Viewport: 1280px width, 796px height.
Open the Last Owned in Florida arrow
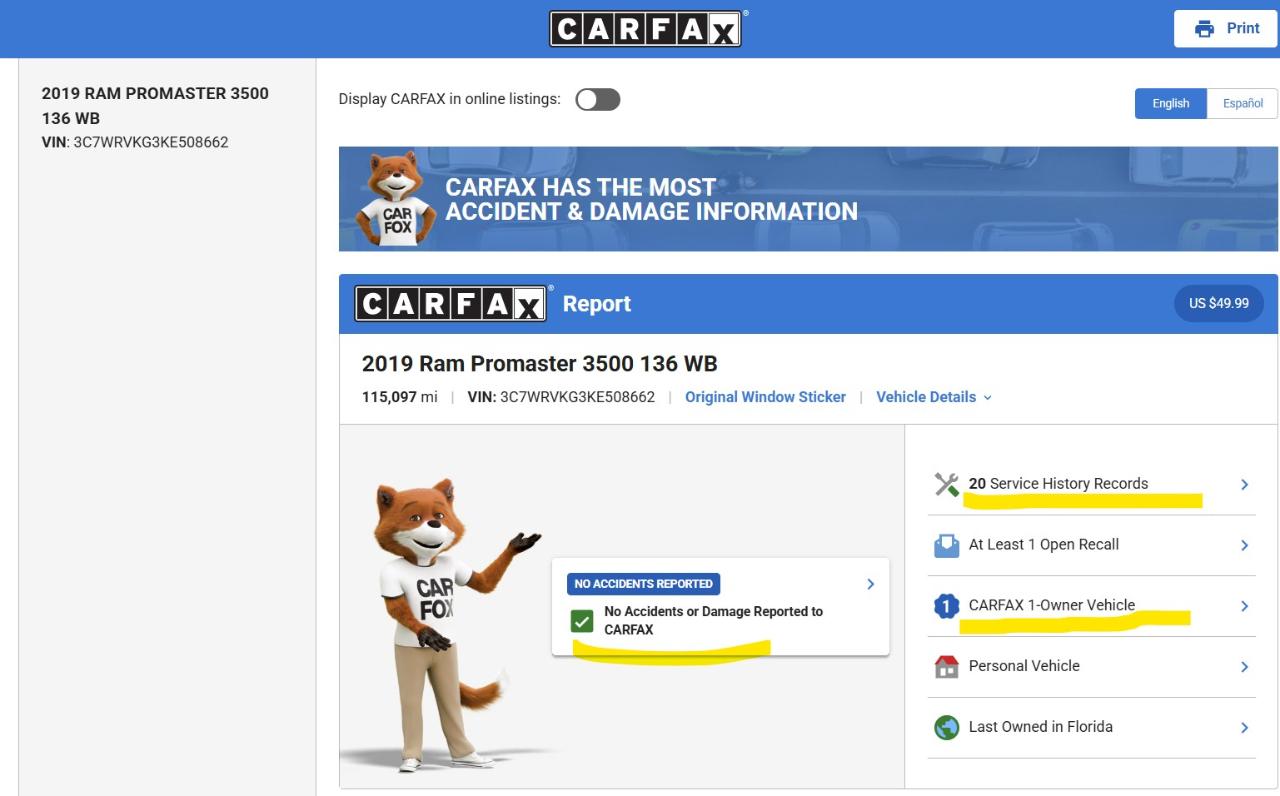pyautogui.click(x=1245, y=728)
